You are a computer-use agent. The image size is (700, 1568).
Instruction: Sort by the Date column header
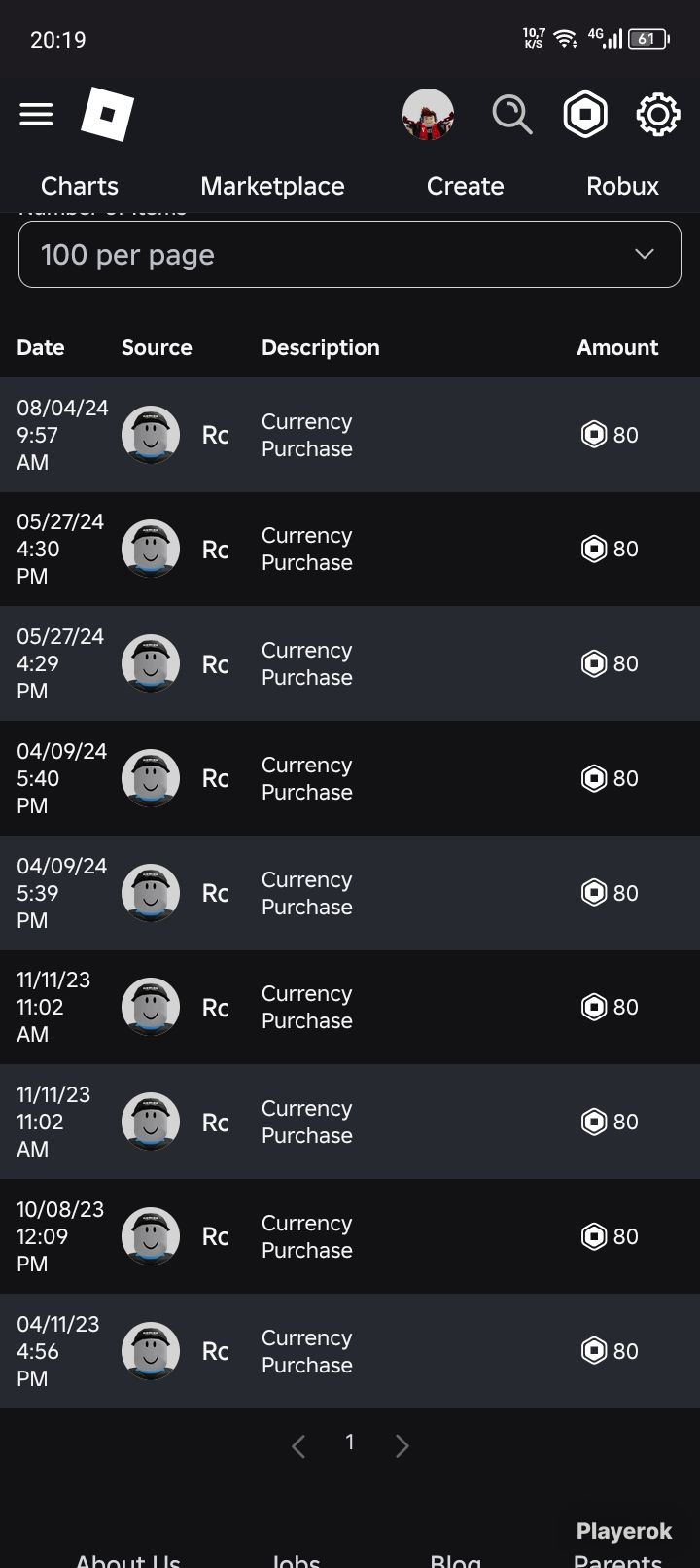(x=41, y=347)
